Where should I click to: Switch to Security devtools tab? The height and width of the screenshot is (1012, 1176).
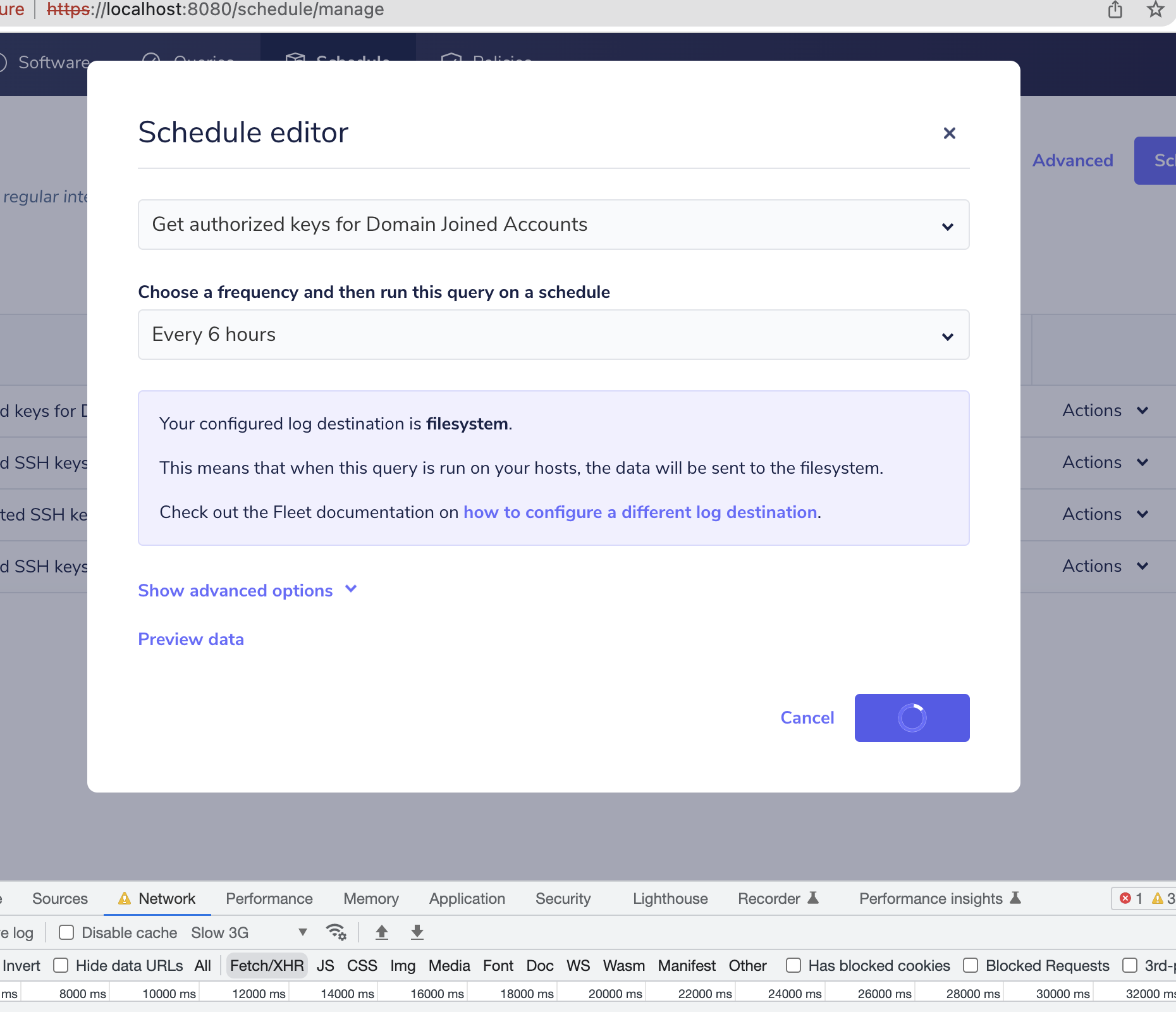(563, 899)
